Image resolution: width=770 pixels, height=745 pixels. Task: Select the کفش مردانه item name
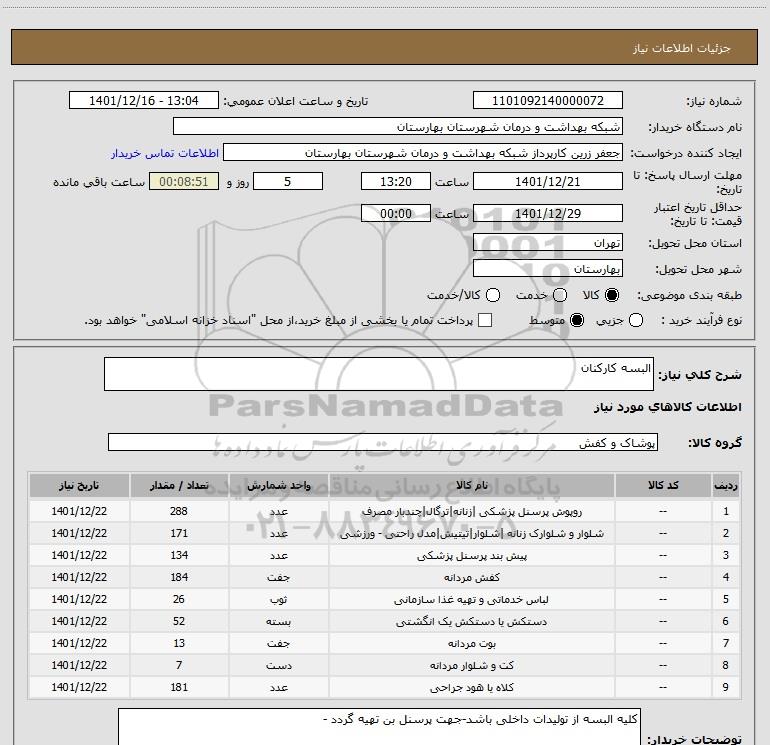pyautogui.click(x=471, y=578)
